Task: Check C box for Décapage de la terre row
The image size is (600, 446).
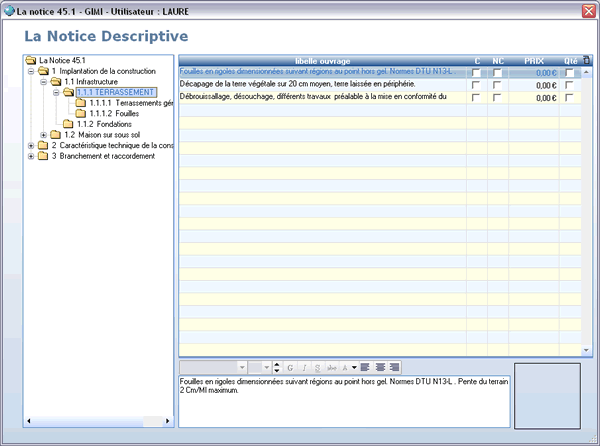Action: (x=476, y=85)
